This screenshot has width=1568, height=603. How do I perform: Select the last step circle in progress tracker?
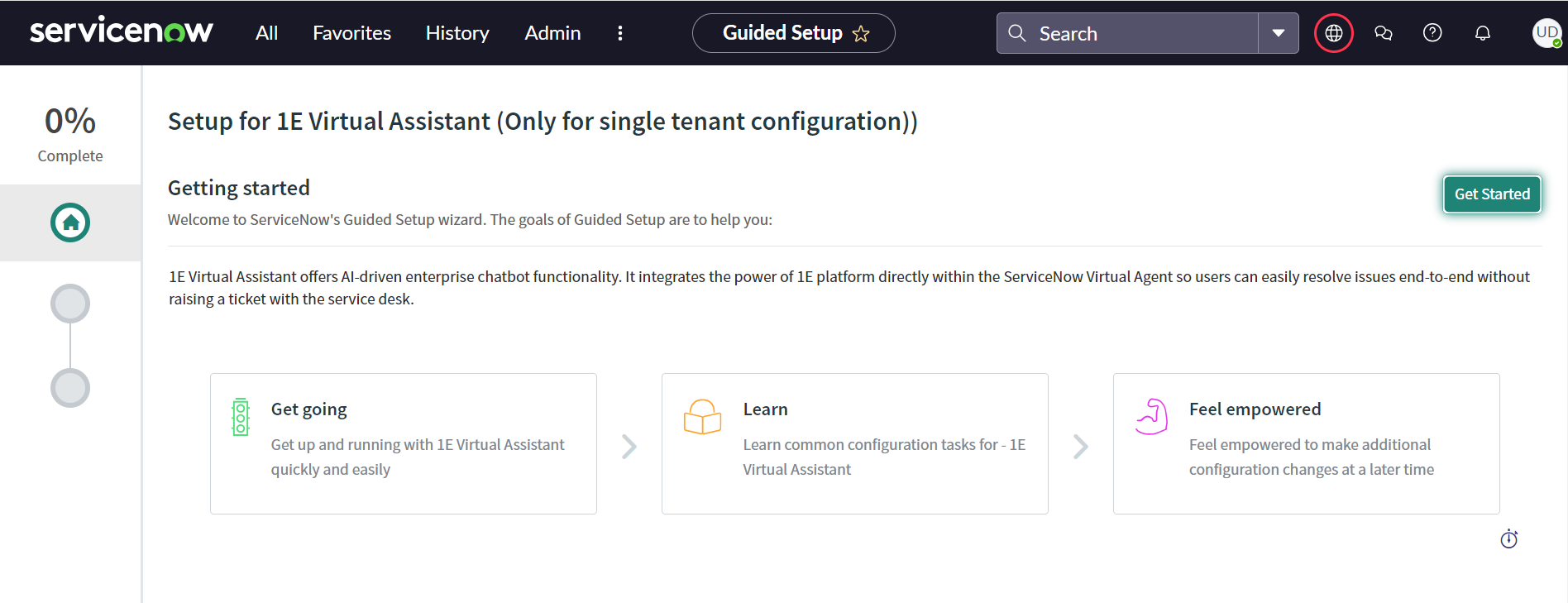(70, 388)
